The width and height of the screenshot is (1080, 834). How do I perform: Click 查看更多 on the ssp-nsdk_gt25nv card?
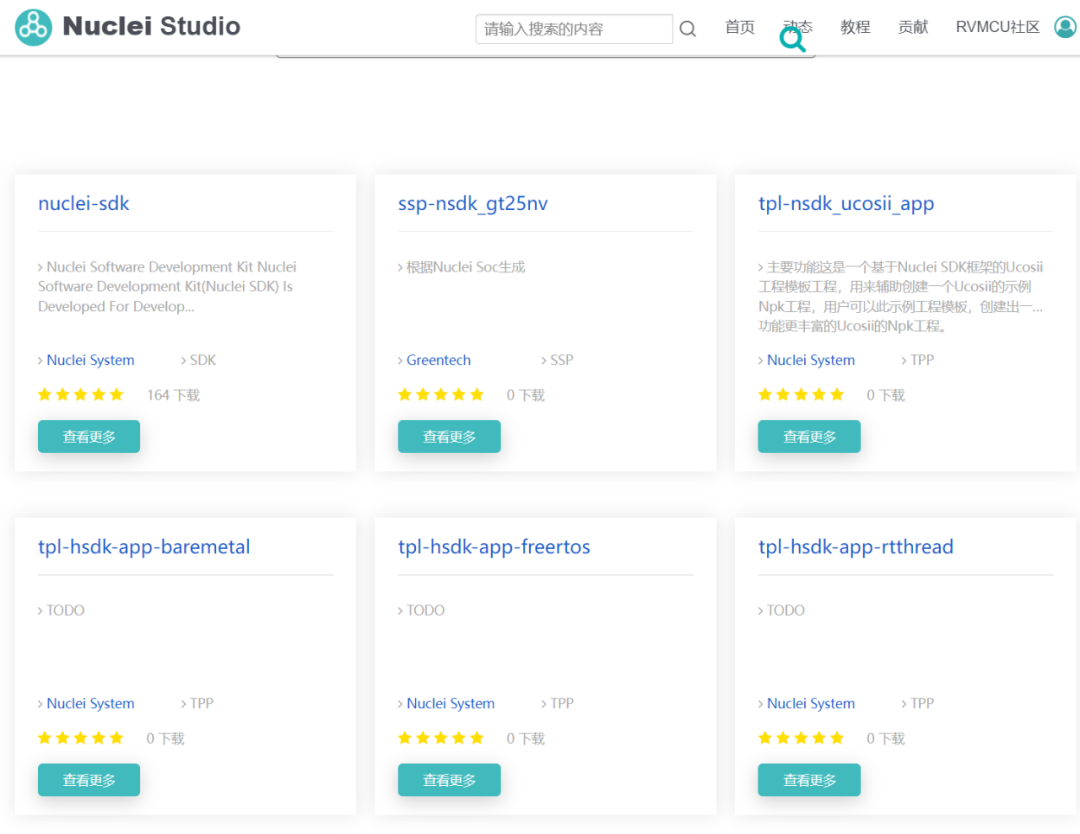coord(449,437)
